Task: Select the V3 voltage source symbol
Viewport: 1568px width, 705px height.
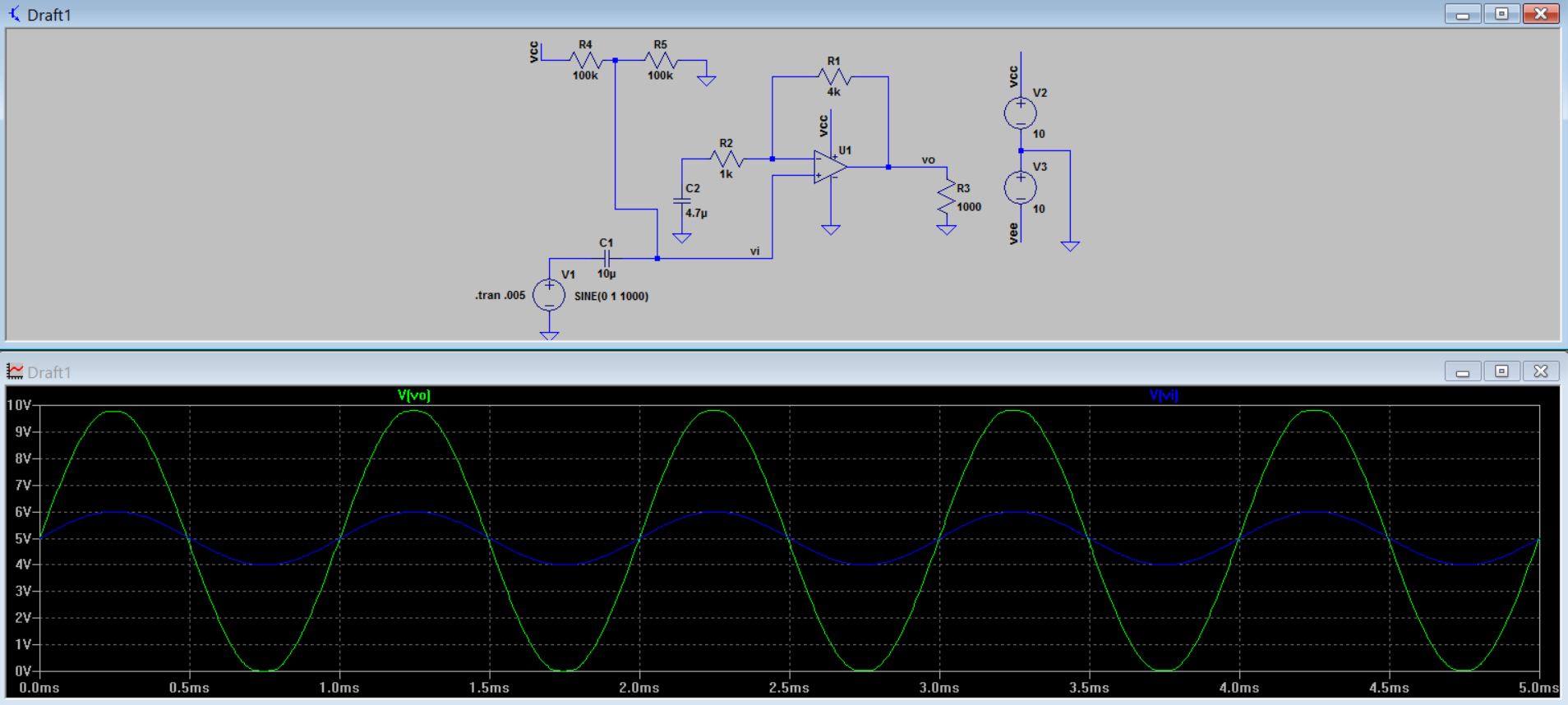Action: (1020, 188)
